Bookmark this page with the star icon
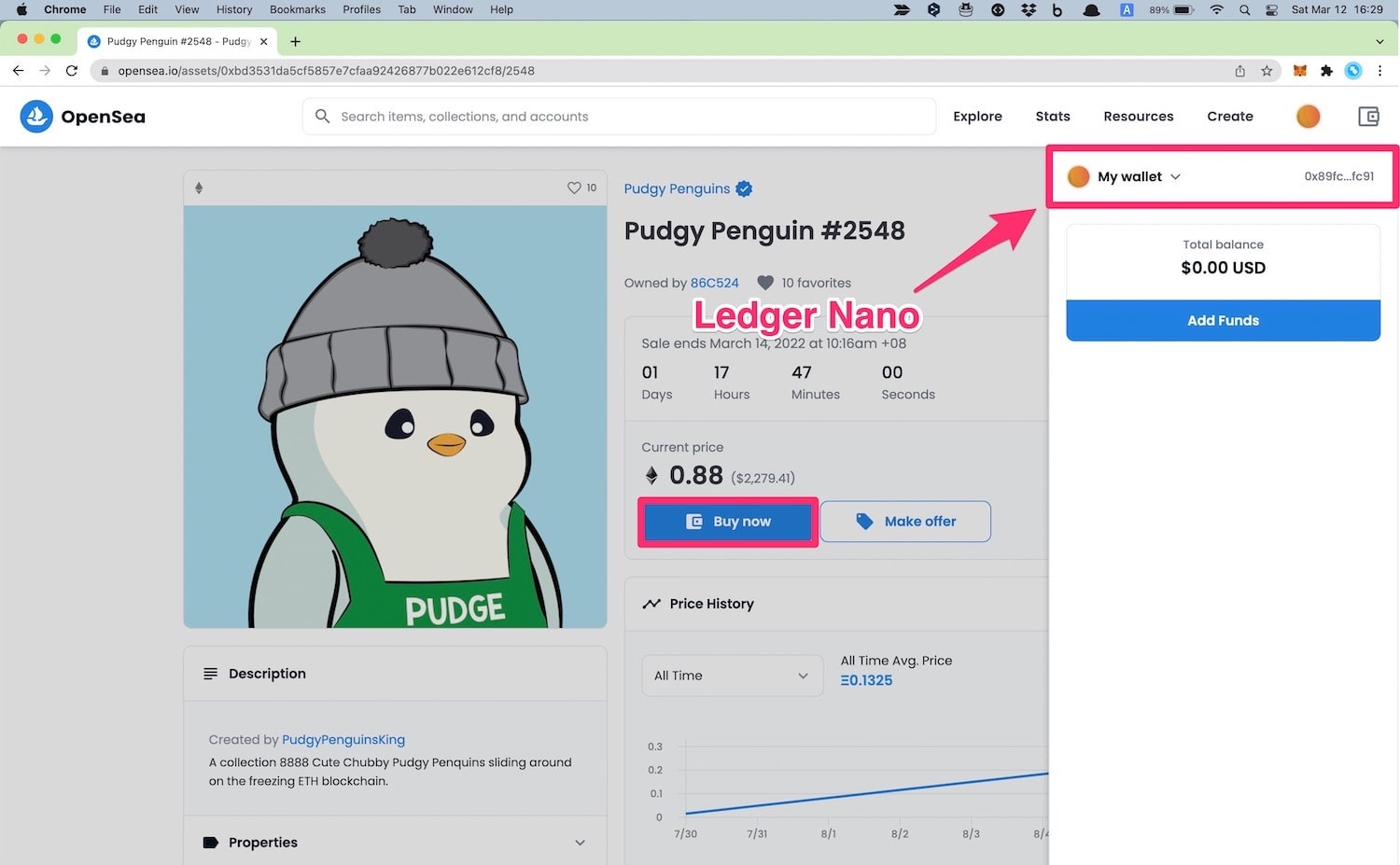The width and height of the screenshot is (1400, 865). pos(1267,71)
